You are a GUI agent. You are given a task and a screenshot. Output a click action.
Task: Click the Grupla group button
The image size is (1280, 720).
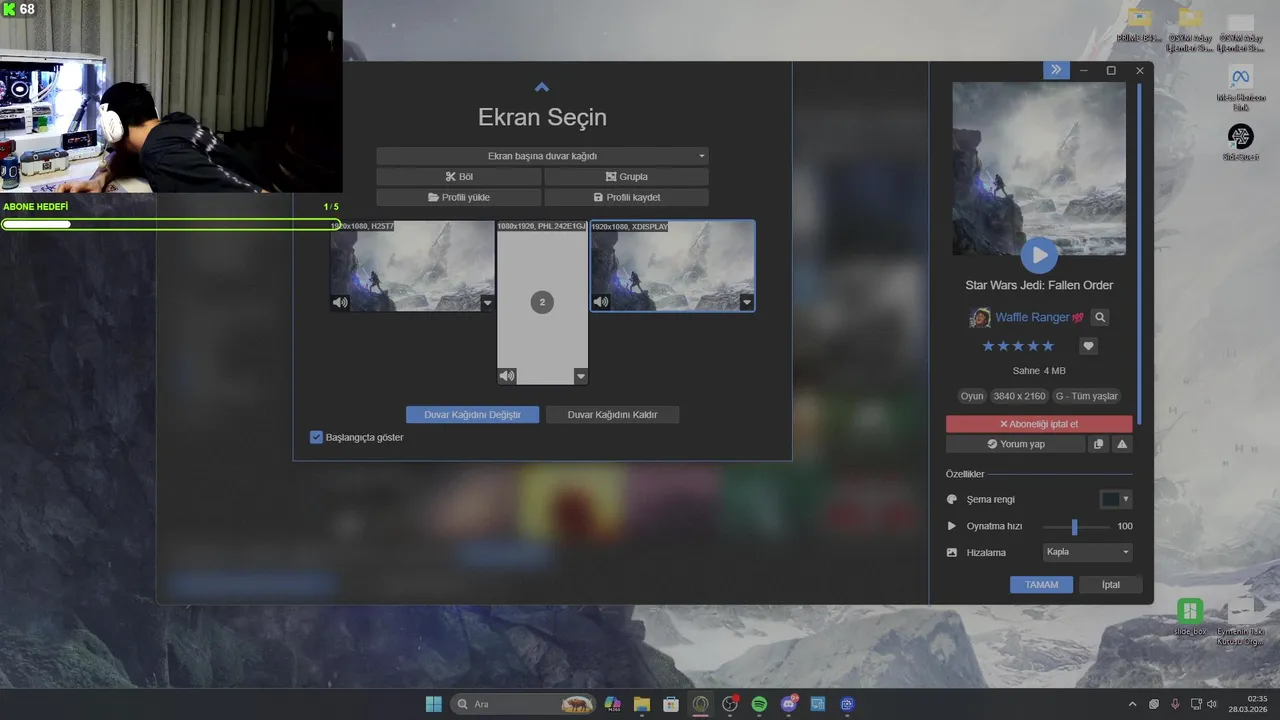pos(626,177)
